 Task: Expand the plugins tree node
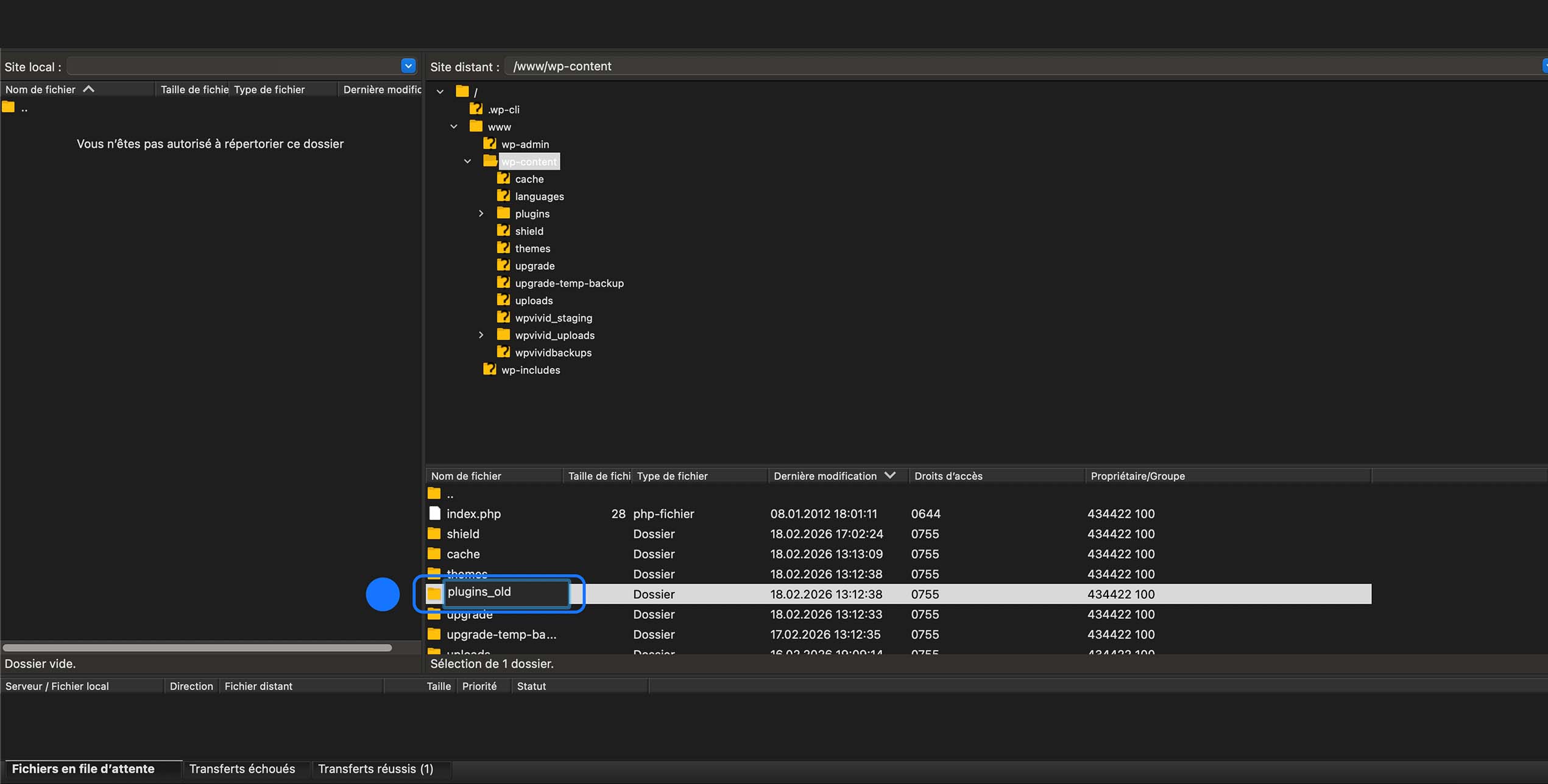coord(481,214)
